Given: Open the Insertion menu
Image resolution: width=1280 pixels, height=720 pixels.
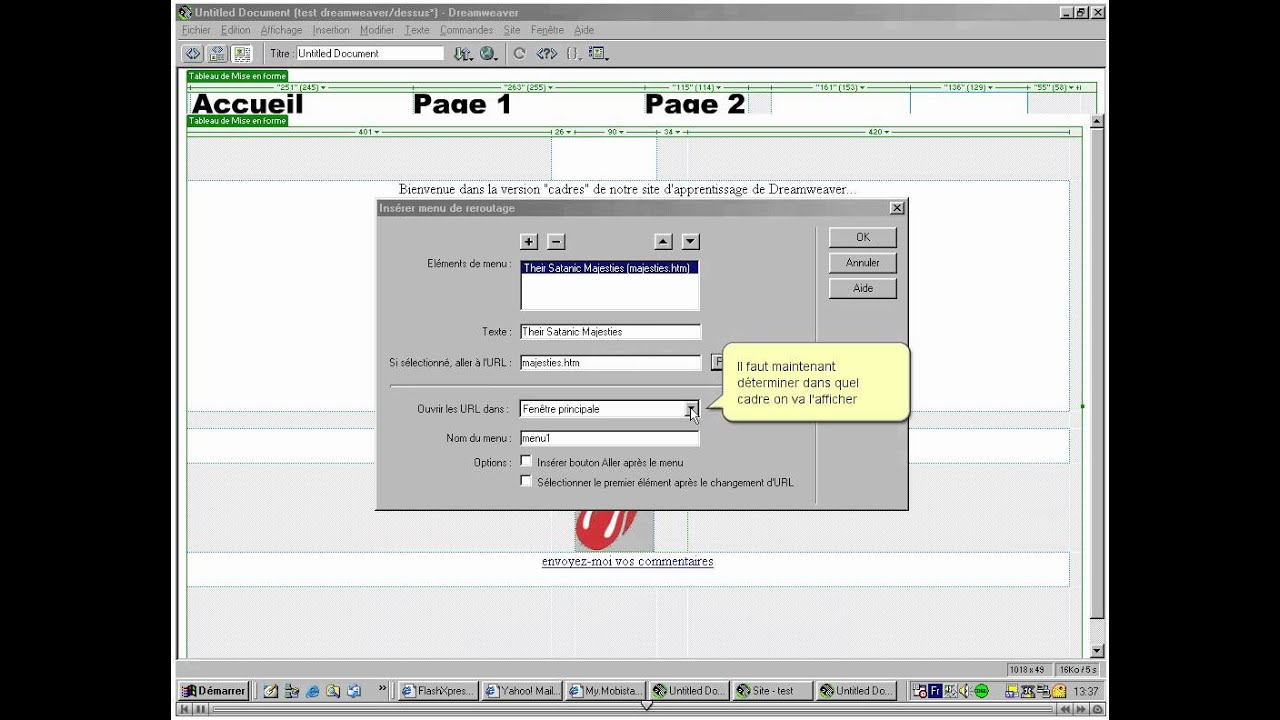Looking at the screenshot, I should pyautogui.click(x=331, y=30).
